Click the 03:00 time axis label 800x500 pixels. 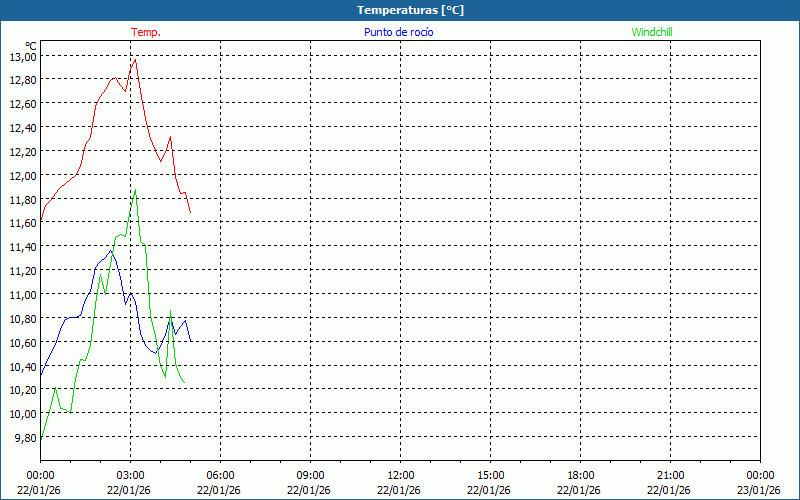pos(130,475)
